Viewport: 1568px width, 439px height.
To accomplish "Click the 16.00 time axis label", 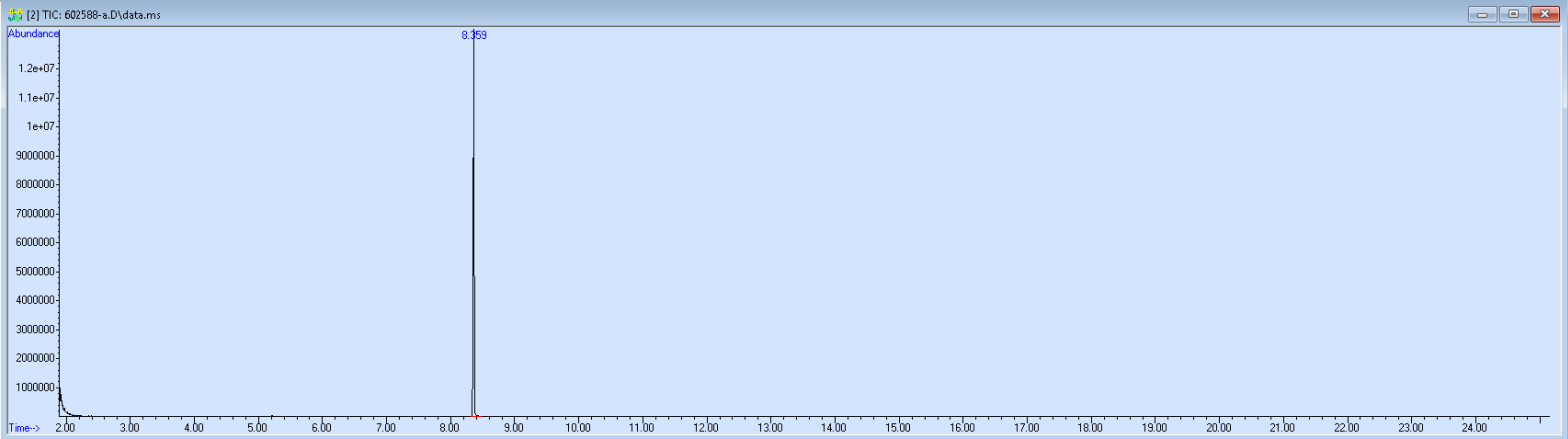I will click(962, 428).
